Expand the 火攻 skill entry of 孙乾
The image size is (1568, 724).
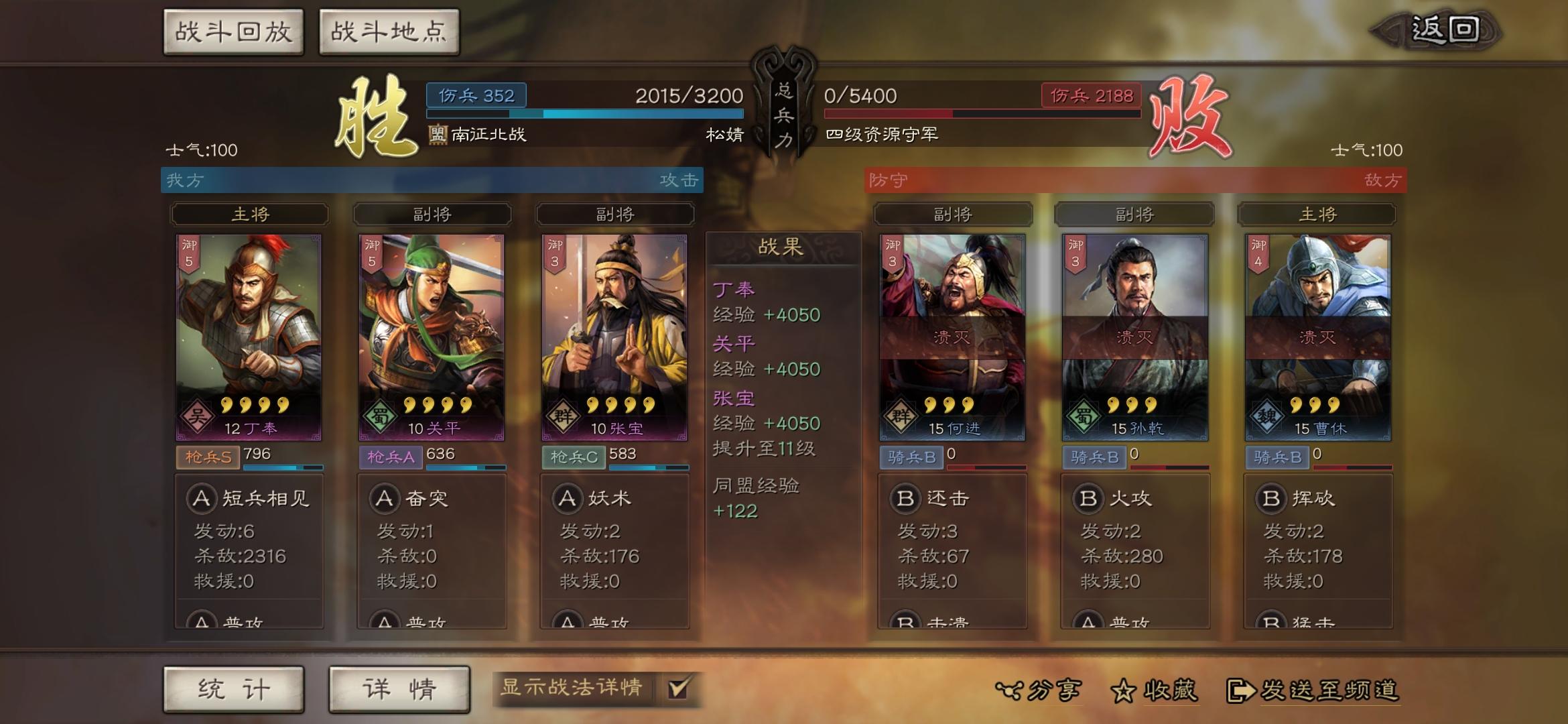tap(1113, 499)
